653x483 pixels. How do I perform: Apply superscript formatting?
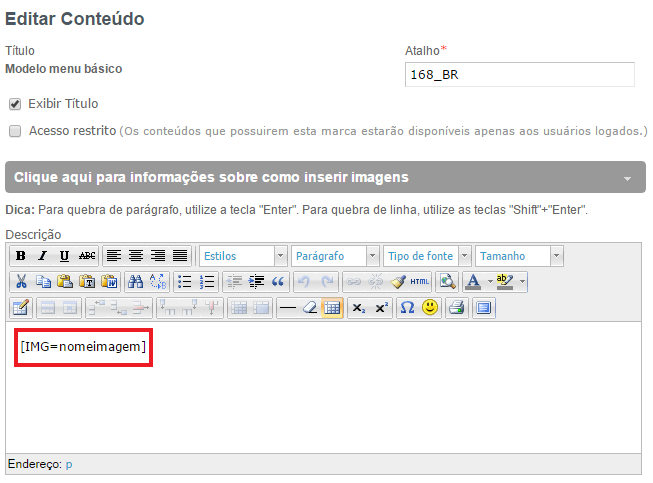(x=381, y=308)
